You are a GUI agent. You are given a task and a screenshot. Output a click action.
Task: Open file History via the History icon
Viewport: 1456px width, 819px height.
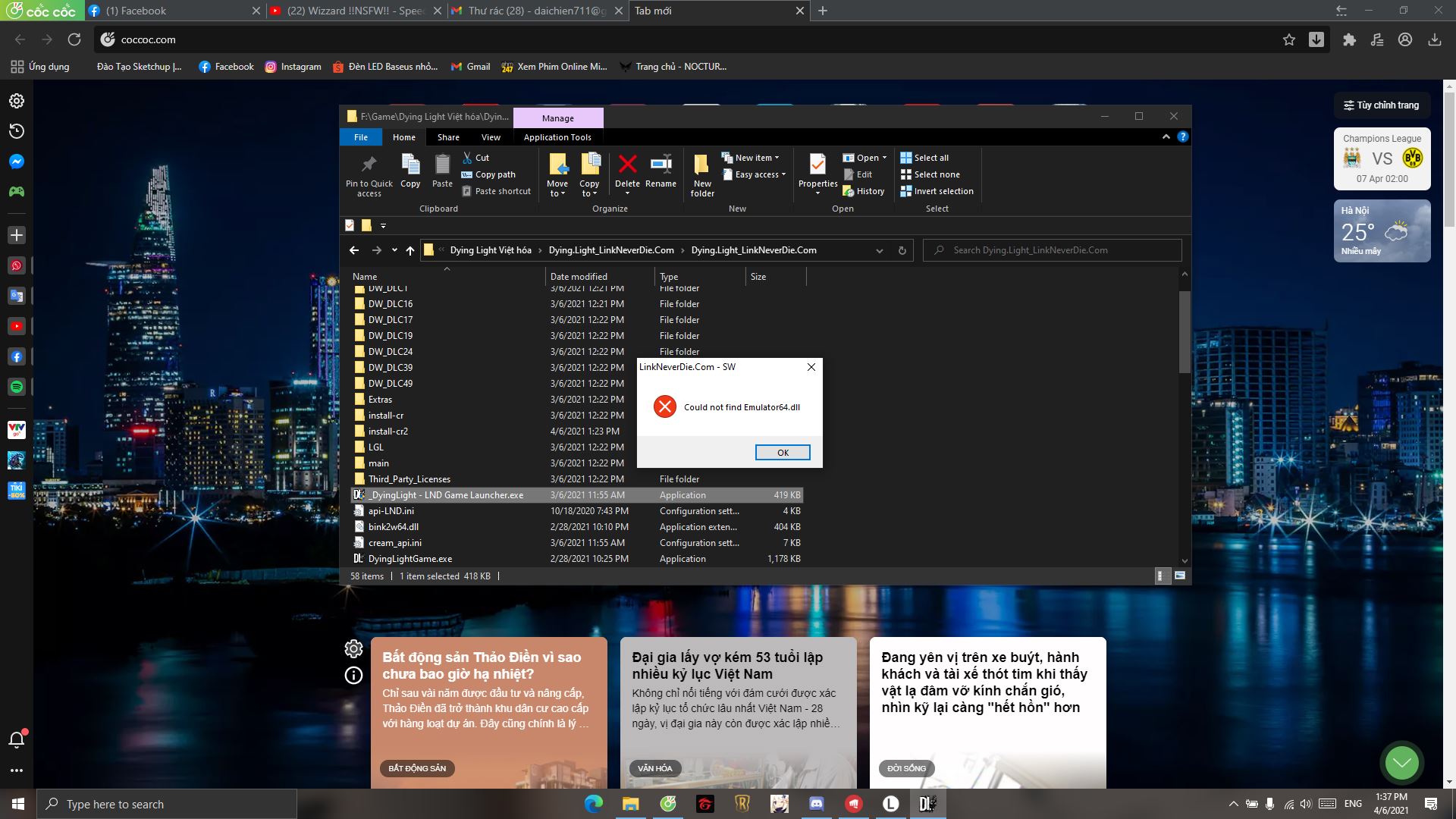pyautogui.click(x=864, y=191)
